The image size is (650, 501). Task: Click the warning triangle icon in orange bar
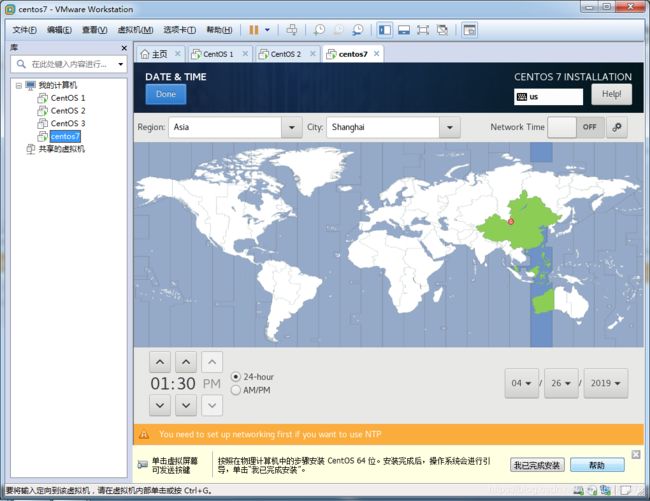[x=144, y=434]
